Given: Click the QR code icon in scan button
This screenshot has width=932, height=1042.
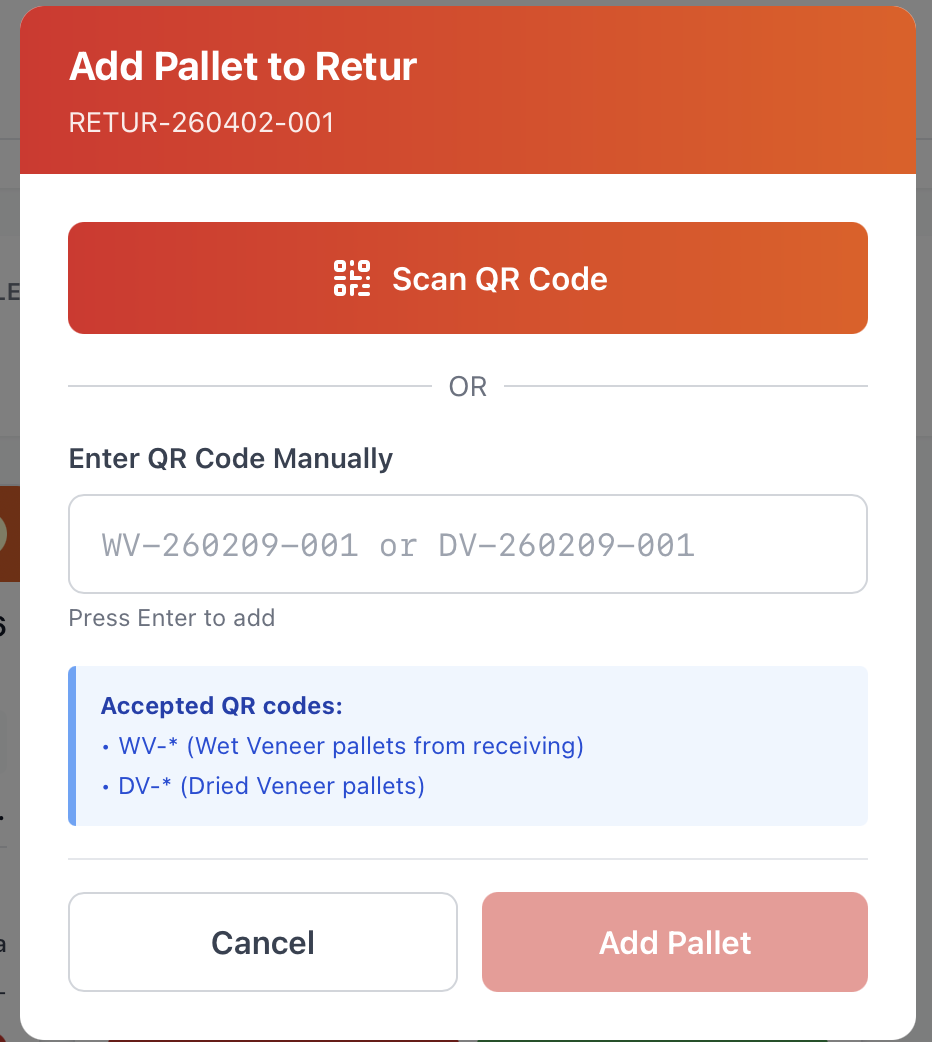Looking at the screenshot, I should (x=351, y=278).
